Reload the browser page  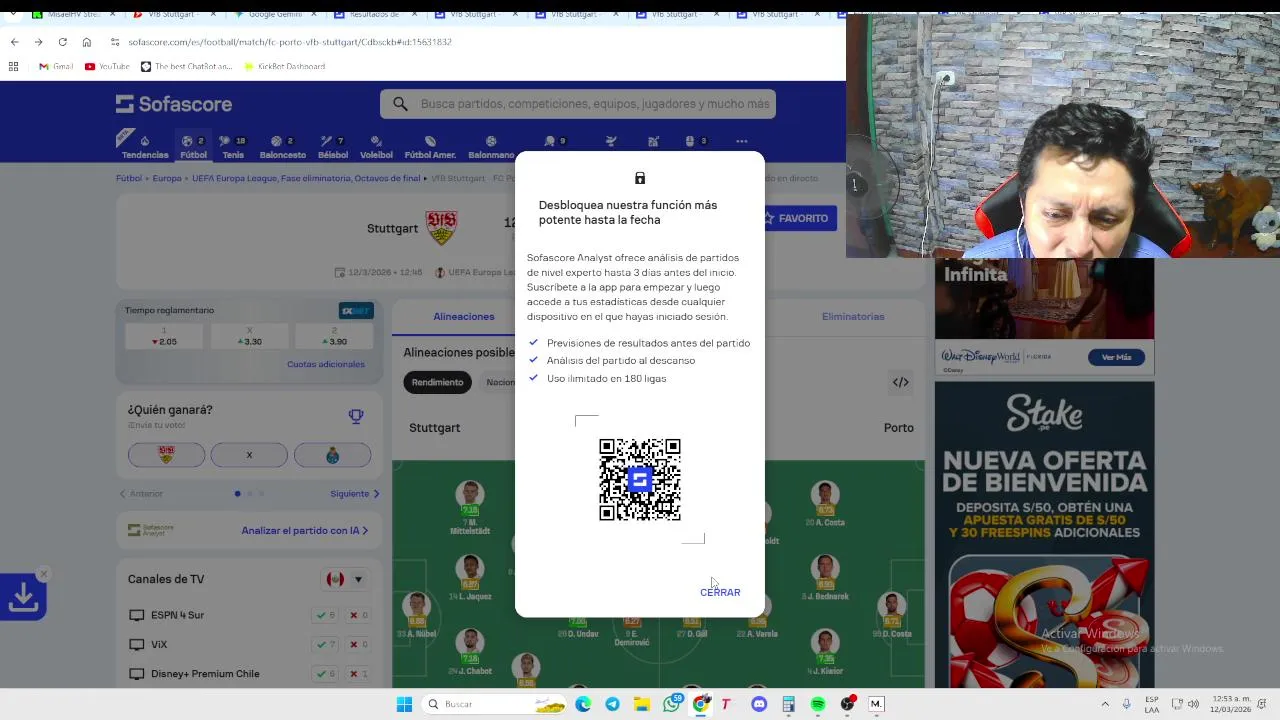point(62,42)
